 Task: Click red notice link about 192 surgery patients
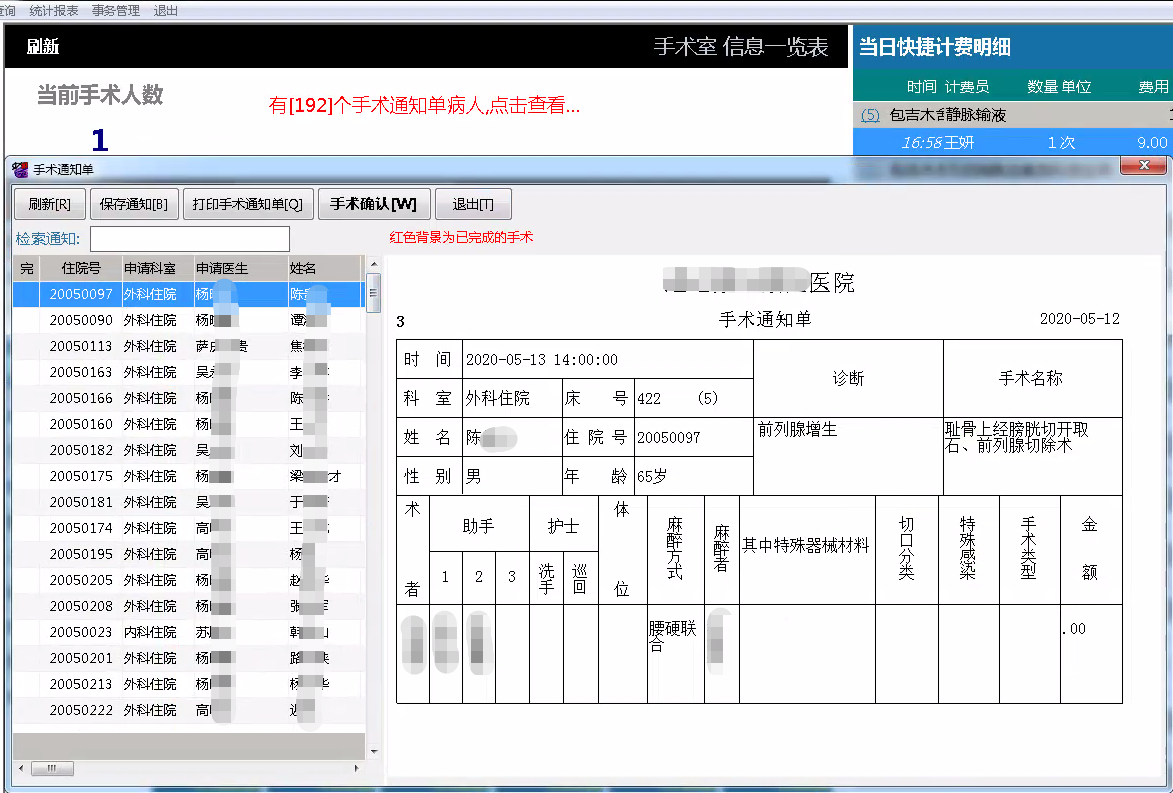424,105
